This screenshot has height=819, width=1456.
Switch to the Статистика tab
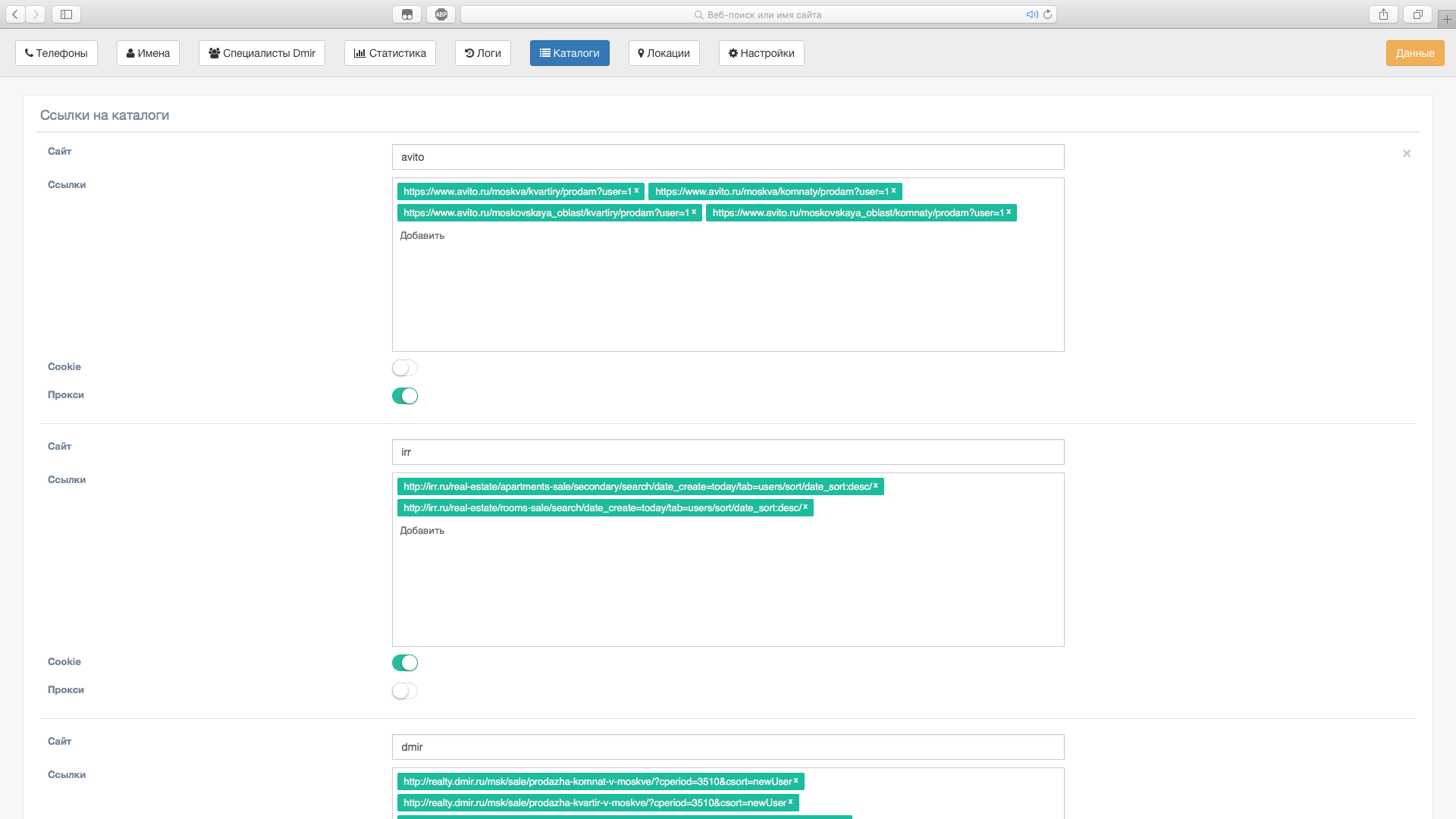coord(390,53)
